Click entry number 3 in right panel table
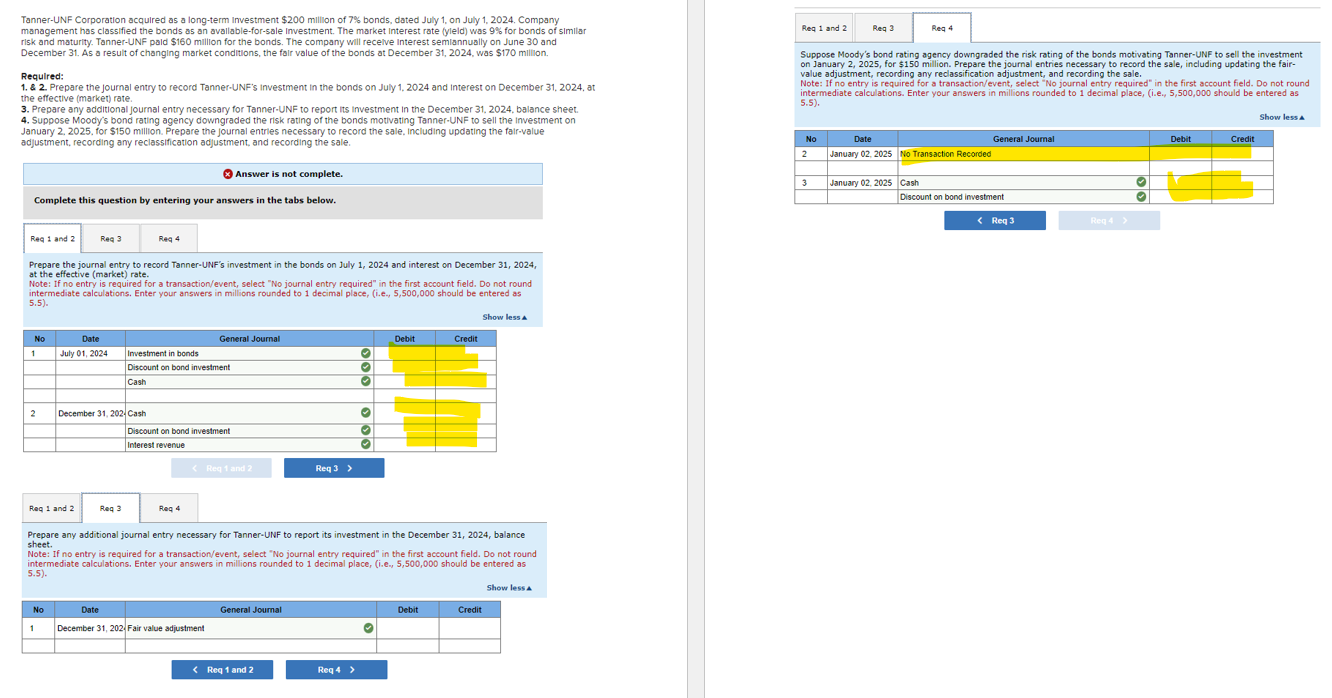Screen dimensions: 1332x698 tap(810, 183)
